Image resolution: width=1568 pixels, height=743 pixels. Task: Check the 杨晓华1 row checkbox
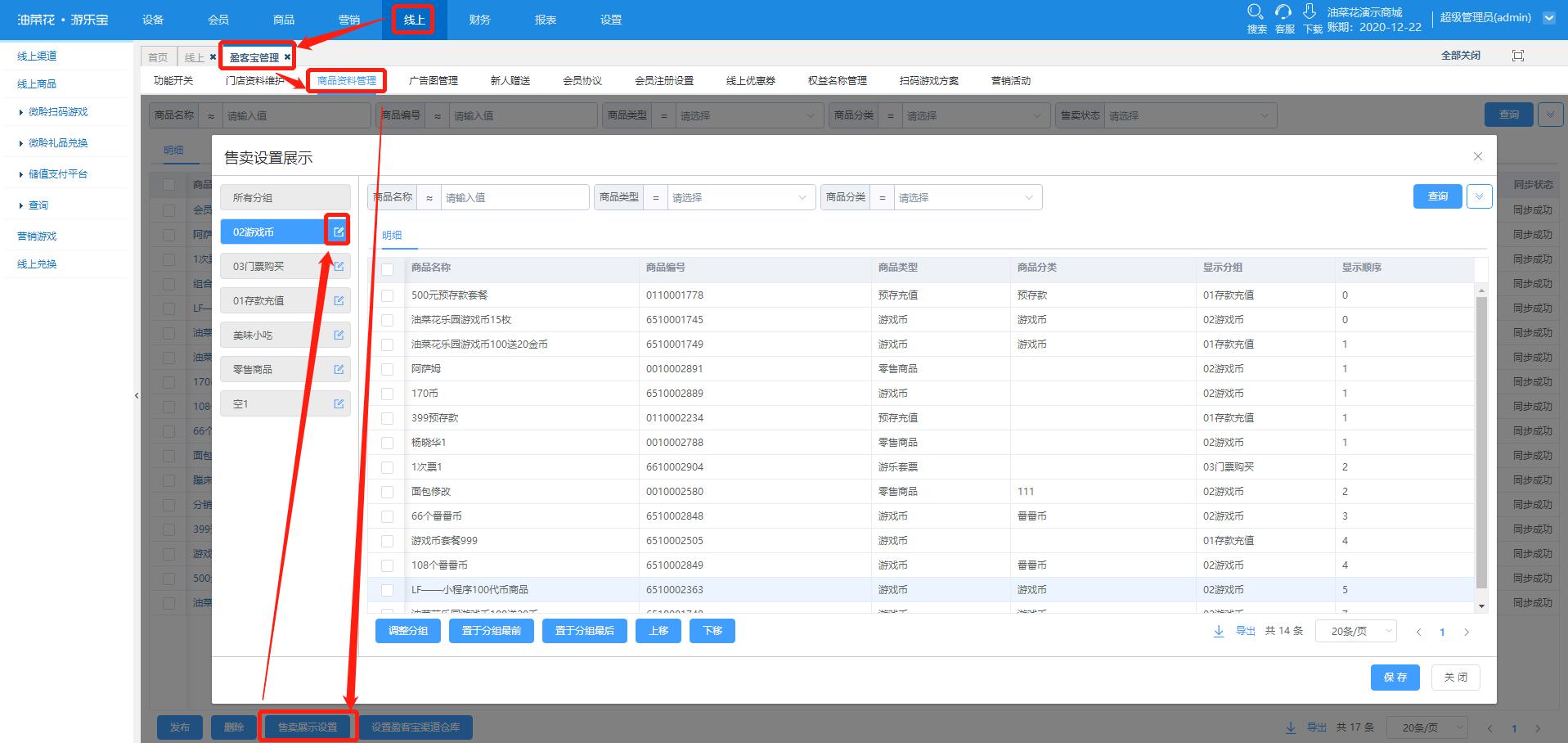[x=388, y=443]
